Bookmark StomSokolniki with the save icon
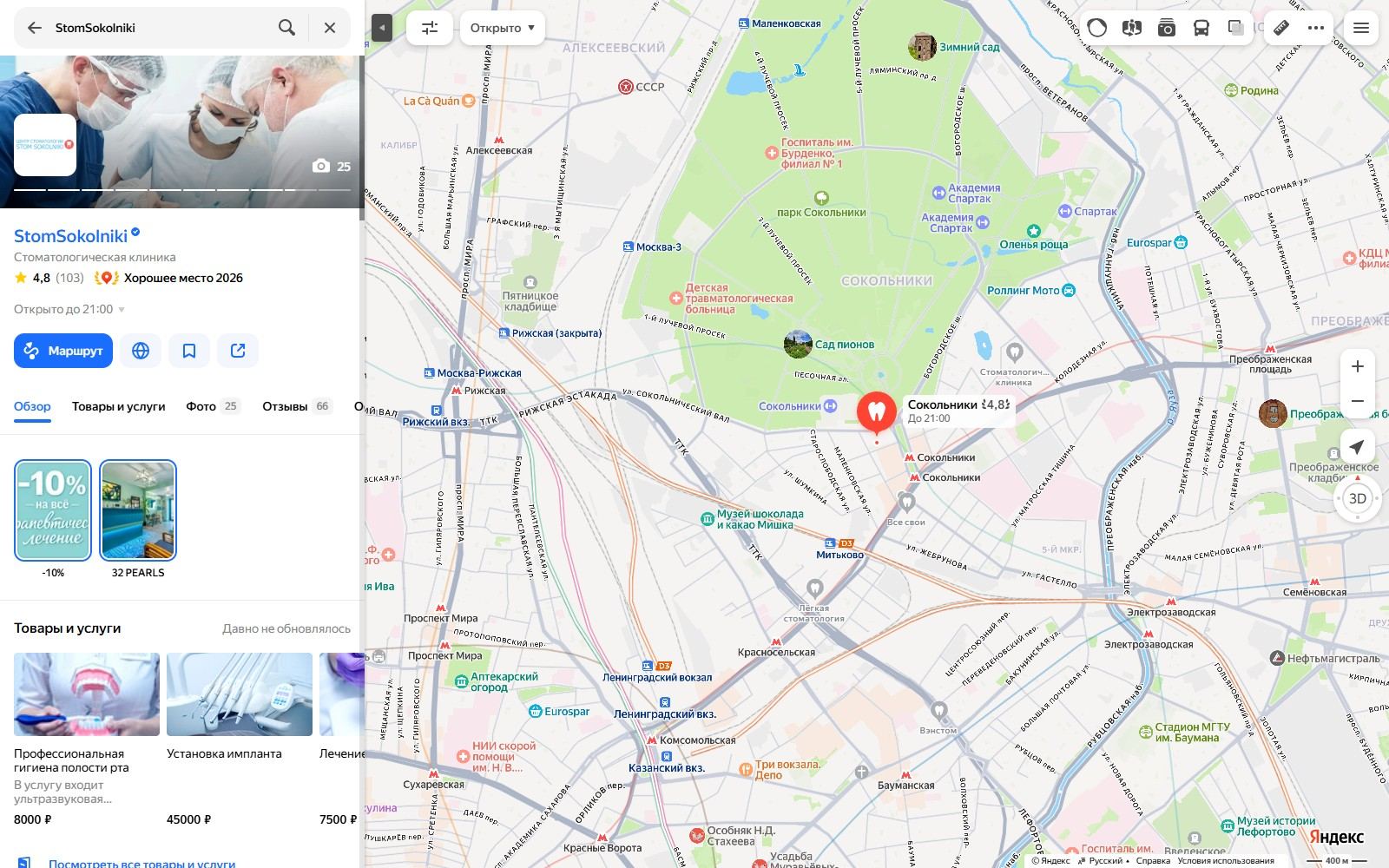 189,351
